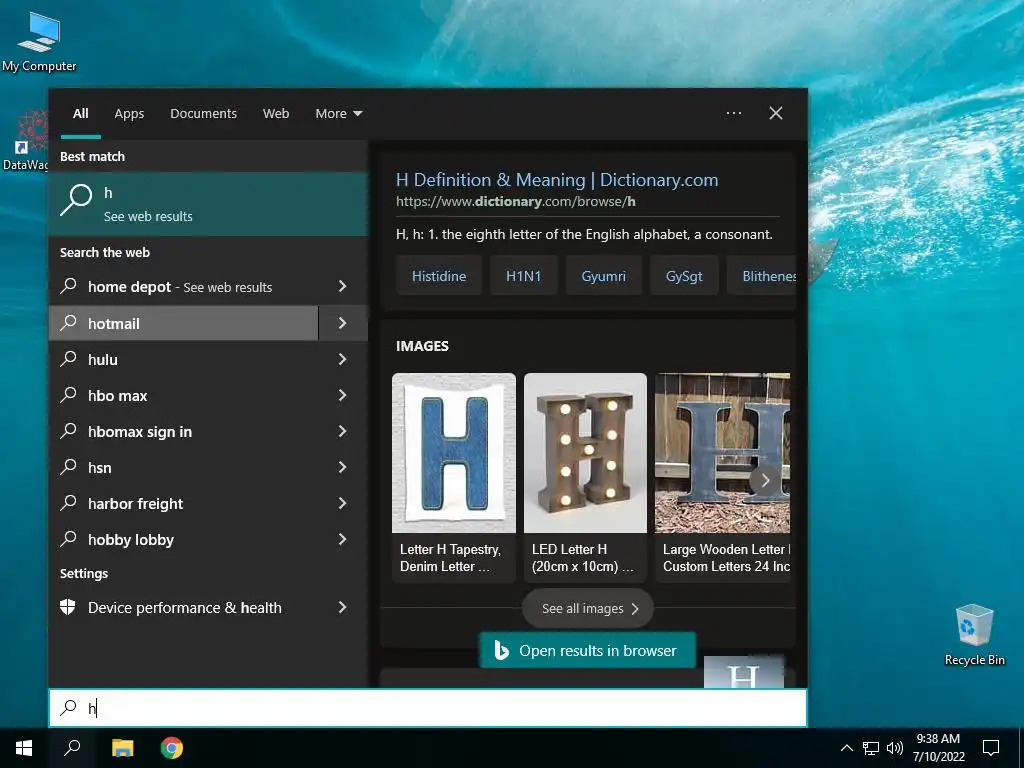Open the H Definition Dictionary.com link
The width and height of the screenshot is (1024, 768).
click(556, 180)
